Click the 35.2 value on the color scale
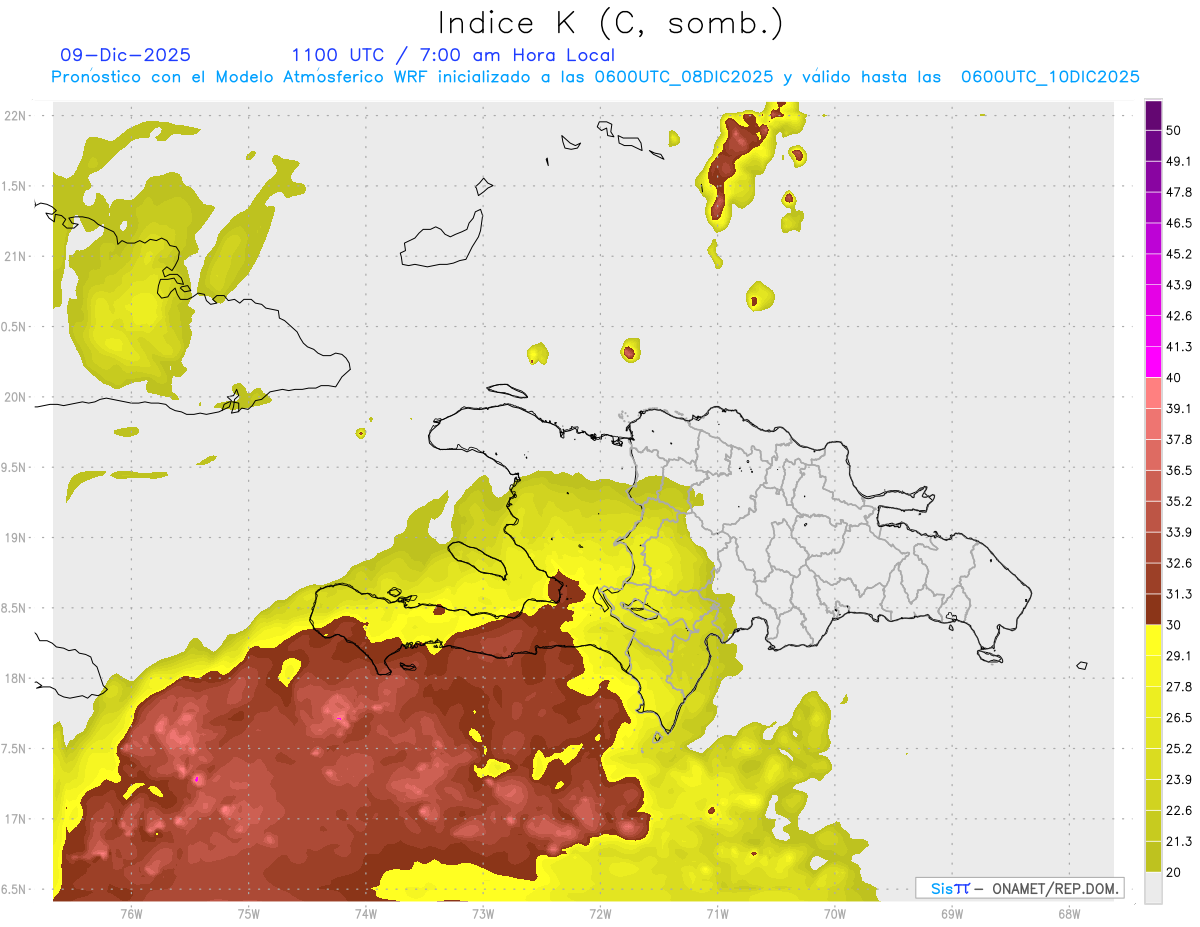1200x927 pixels. (x=1178, y=502)
